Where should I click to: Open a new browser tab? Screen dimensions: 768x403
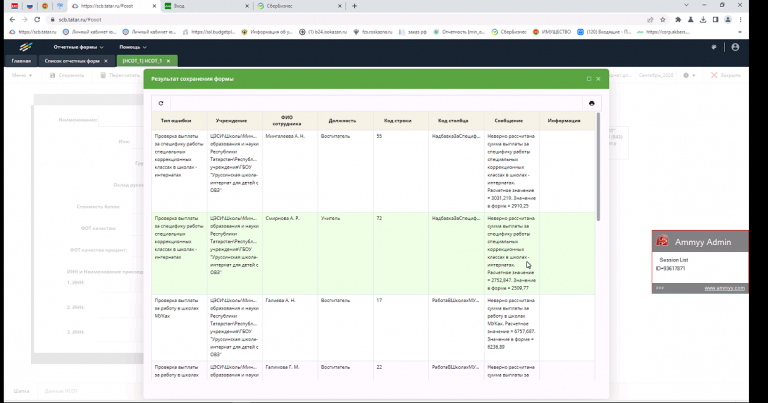coord(354,6)
